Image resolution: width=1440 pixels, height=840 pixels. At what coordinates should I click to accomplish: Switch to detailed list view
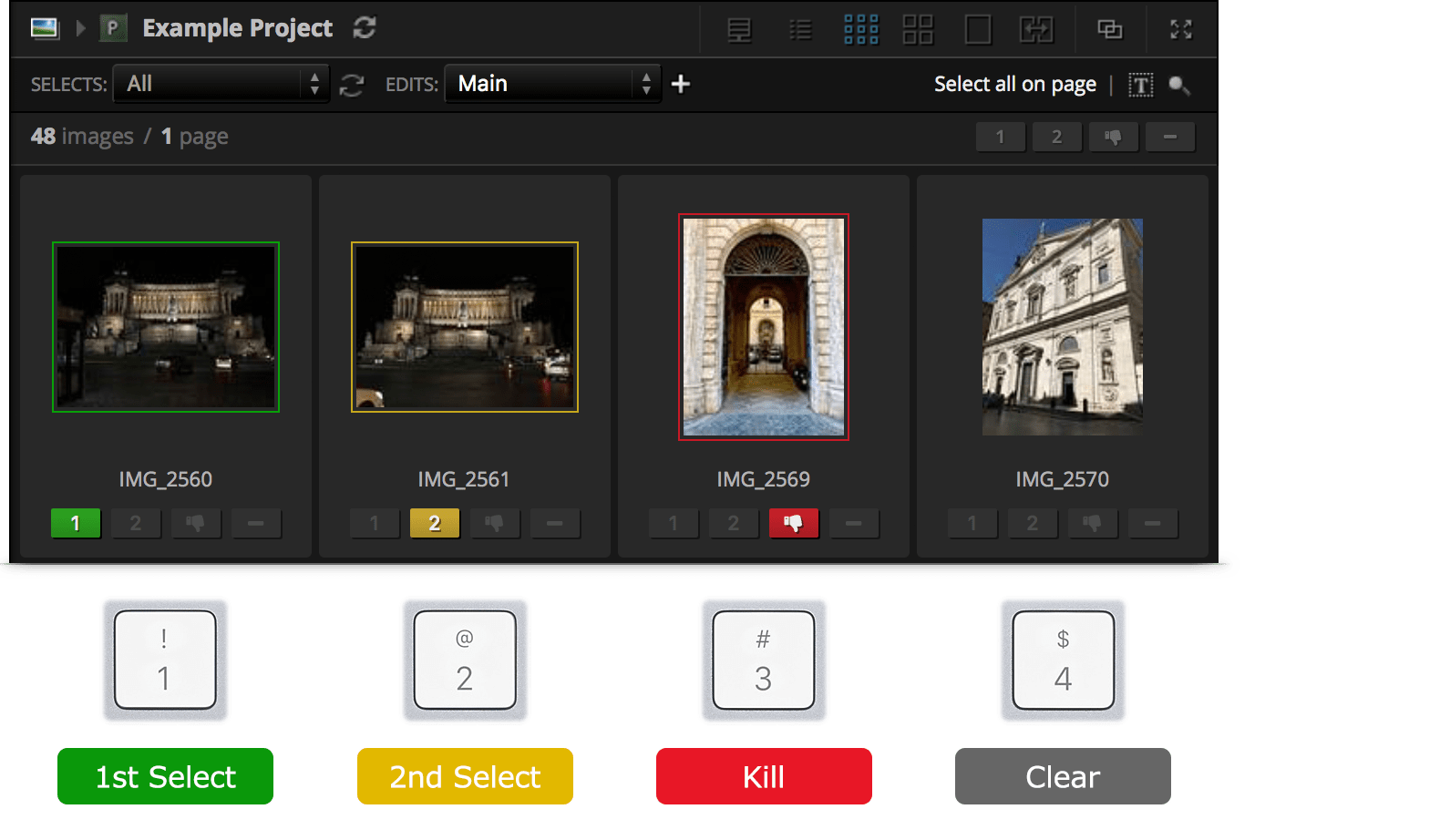pos(739,30)
